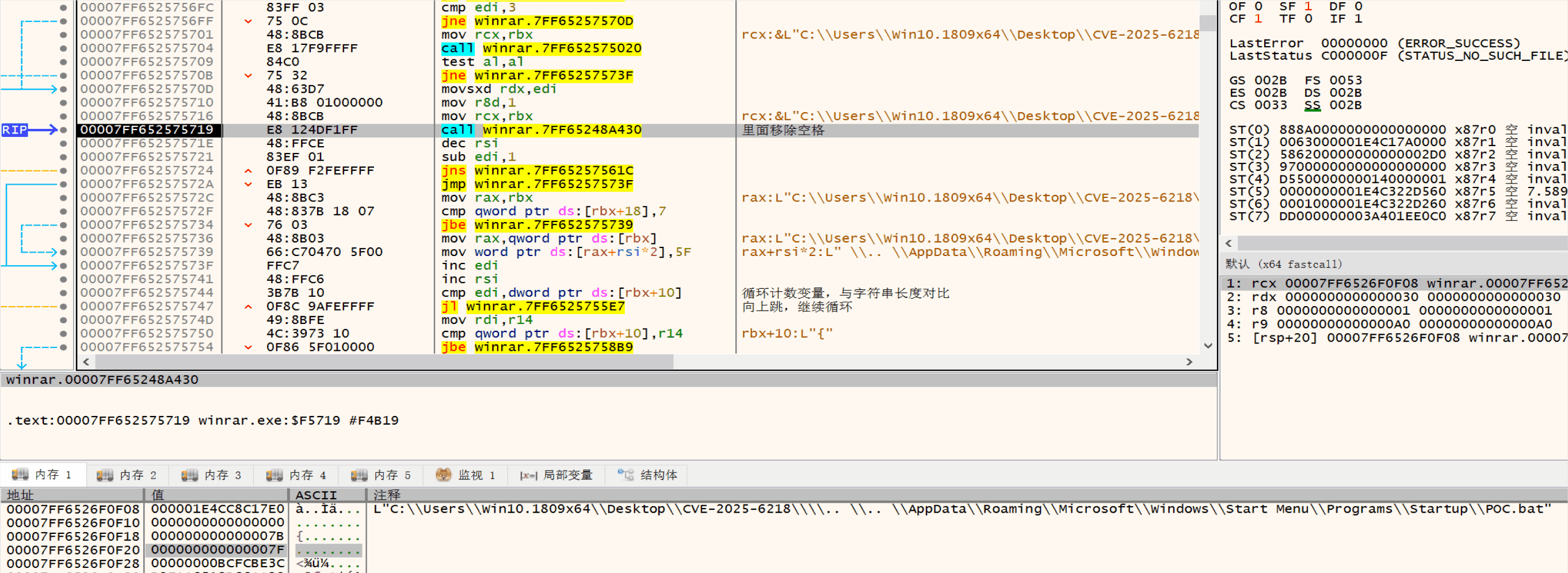The height and width of the screenshot is (573, 1568).
Task: Toggle breakpoint dot beside address 00007FF65257570D
Action: tap(63, 89)
